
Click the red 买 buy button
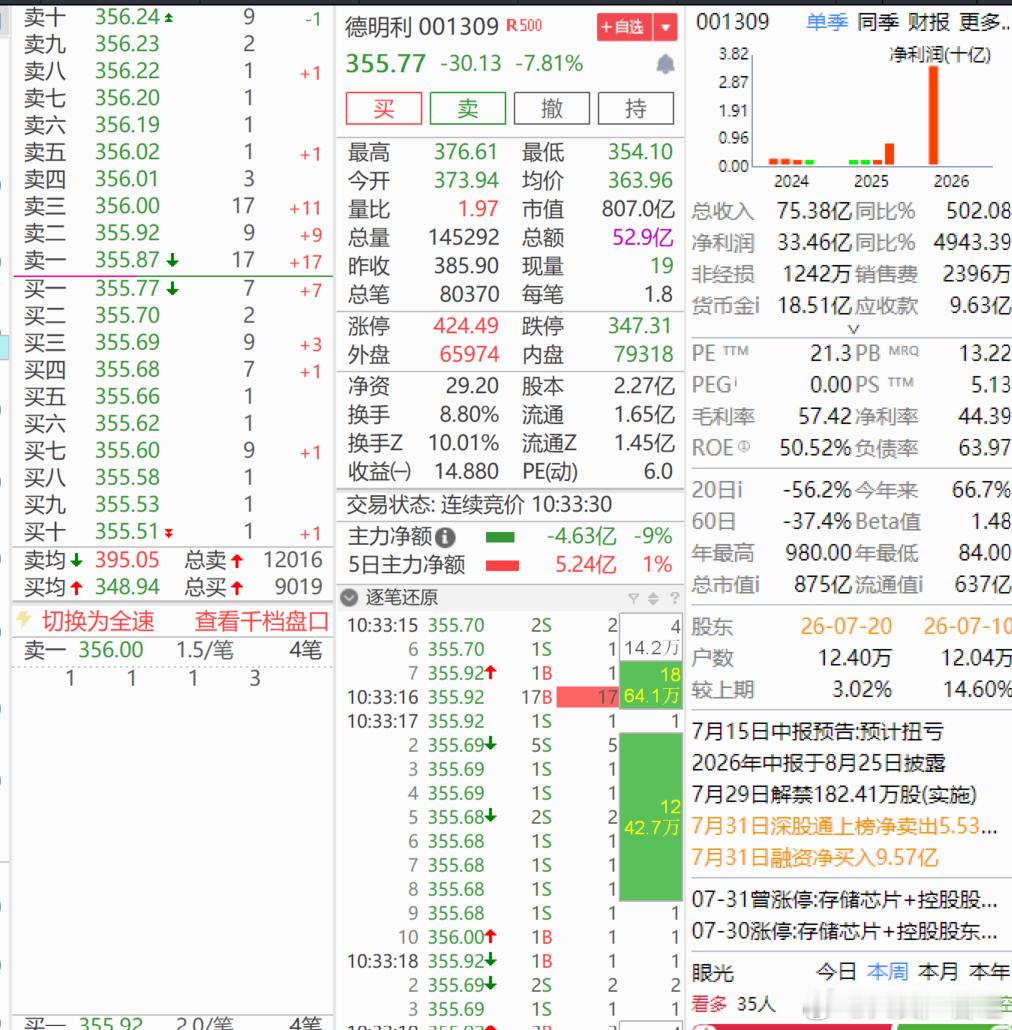[x=384, y=108]
